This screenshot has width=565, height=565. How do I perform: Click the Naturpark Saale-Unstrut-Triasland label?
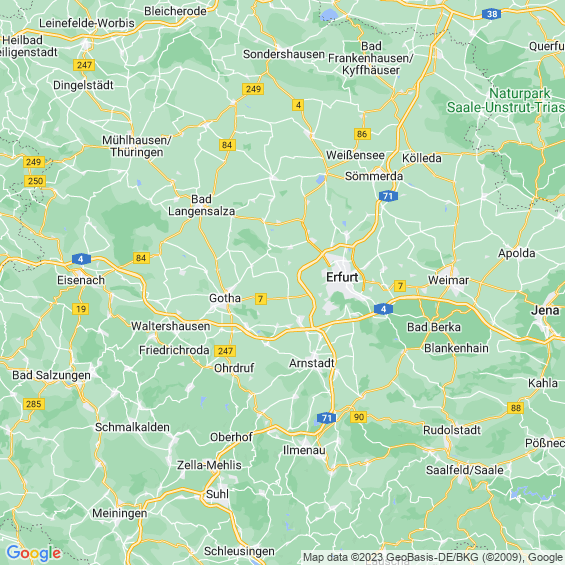coord(506,100)
